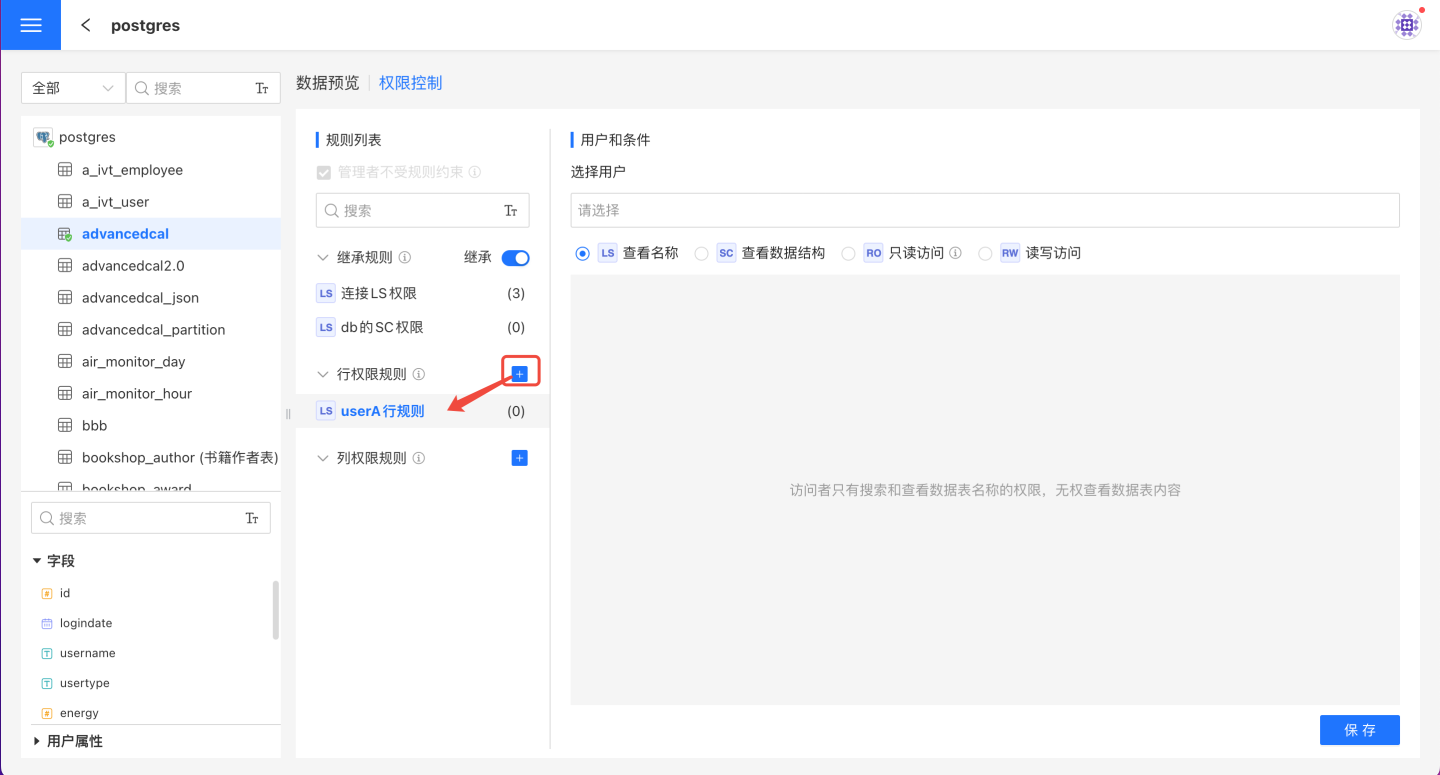This screenshot has height=775, width=1440.
Task: Click info icon next to 只读访问
Action: point(955,254)
